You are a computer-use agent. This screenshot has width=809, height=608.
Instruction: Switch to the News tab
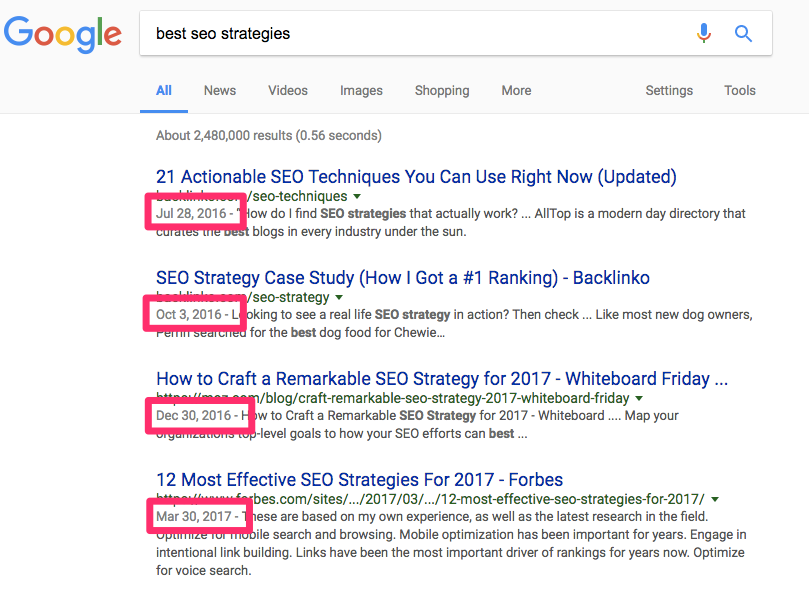coord(220,90)
